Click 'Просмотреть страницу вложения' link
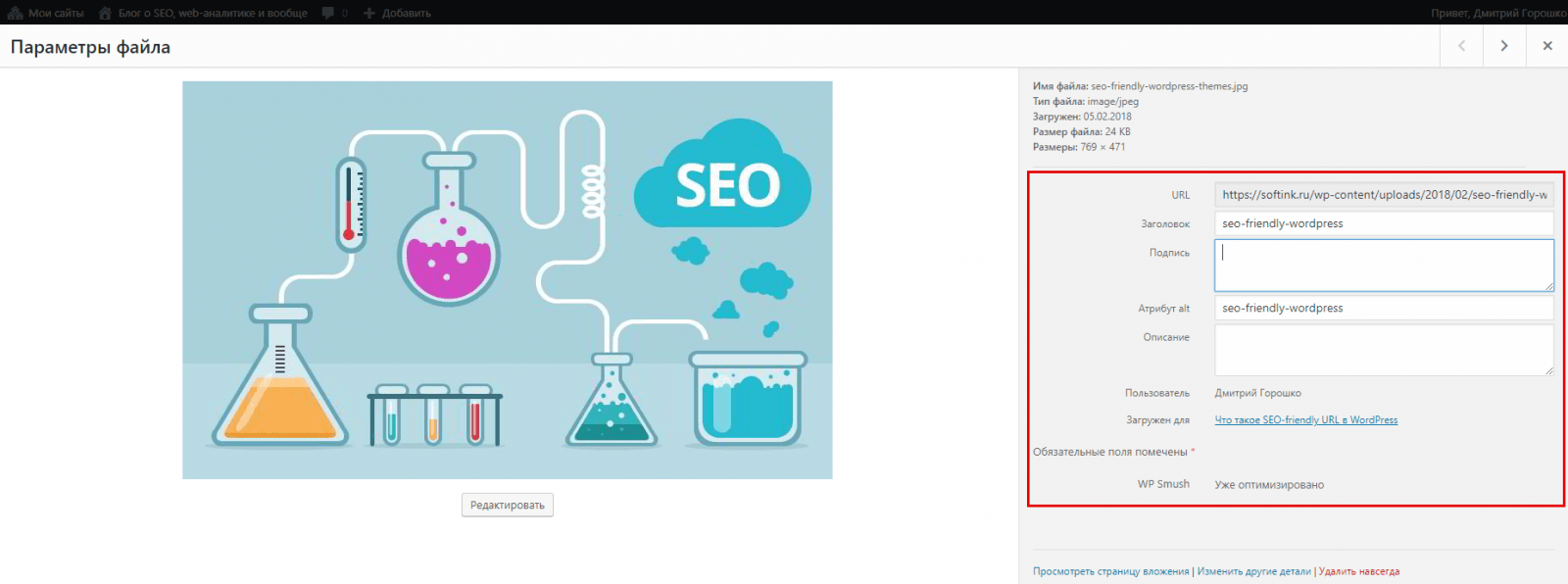Viewport: 1568px width, 584px height. [x=1110, y=571]
